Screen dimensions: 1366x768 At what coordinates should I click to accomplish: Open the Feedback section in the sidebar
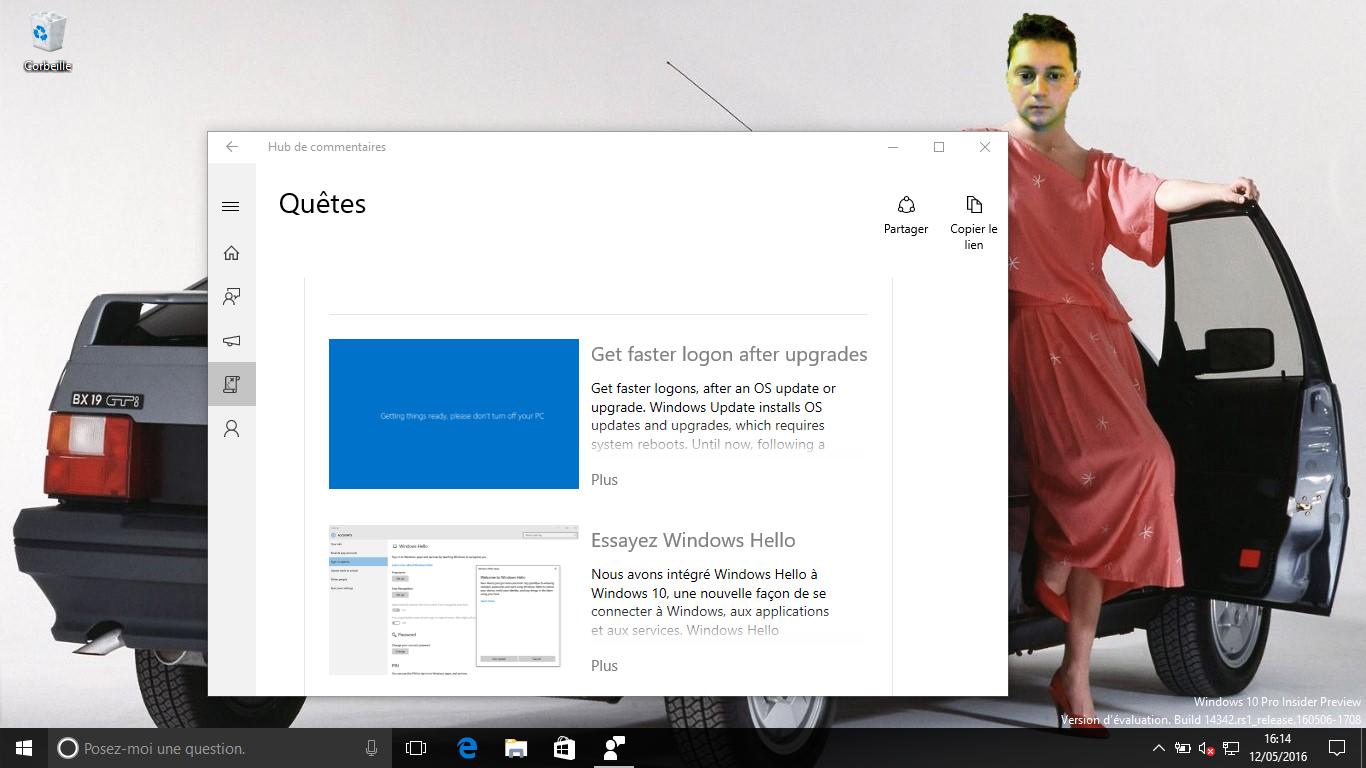231,297
